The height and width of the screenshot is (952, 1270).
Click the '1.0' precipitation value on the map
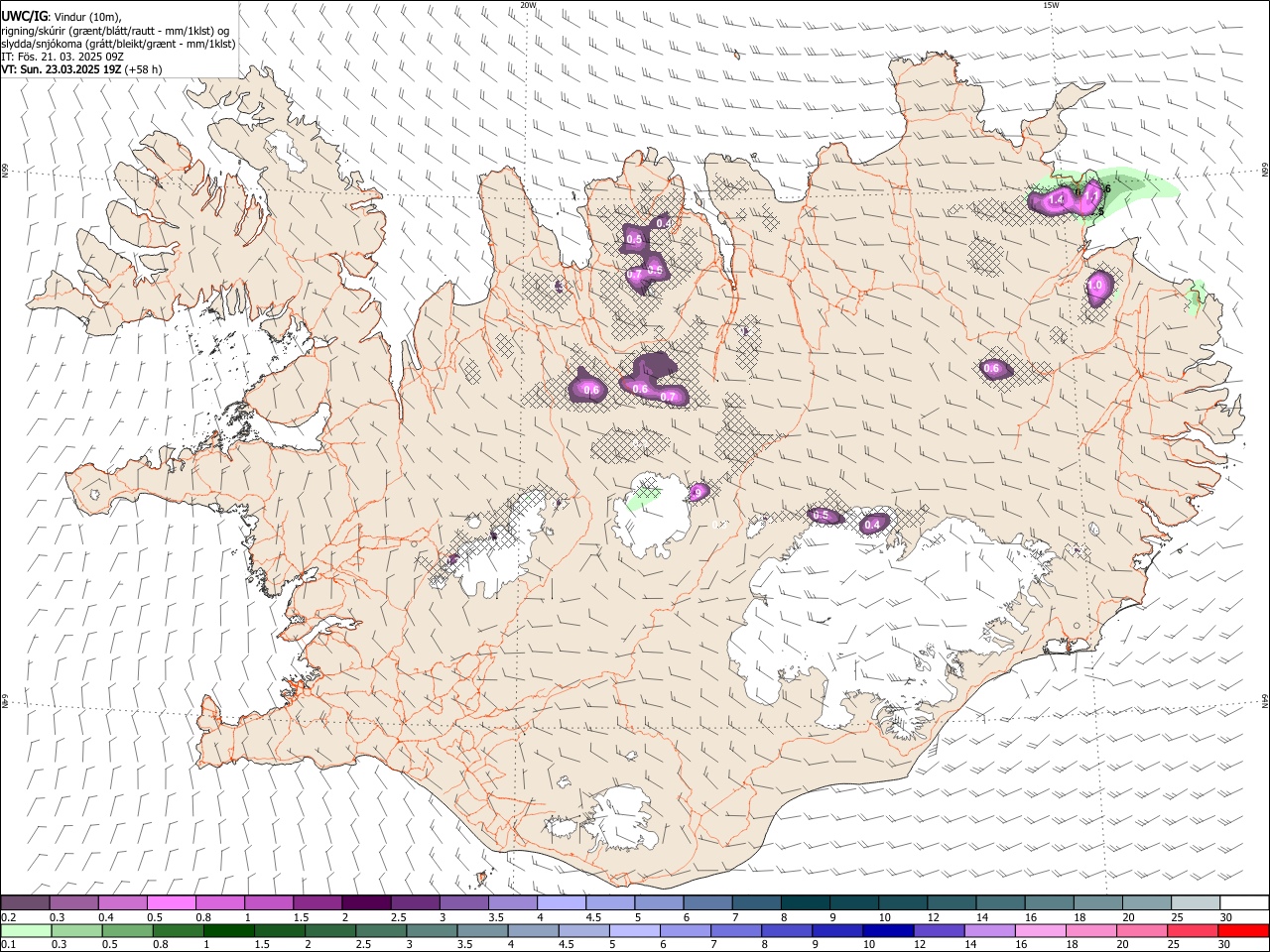[x=1096, y=286]
